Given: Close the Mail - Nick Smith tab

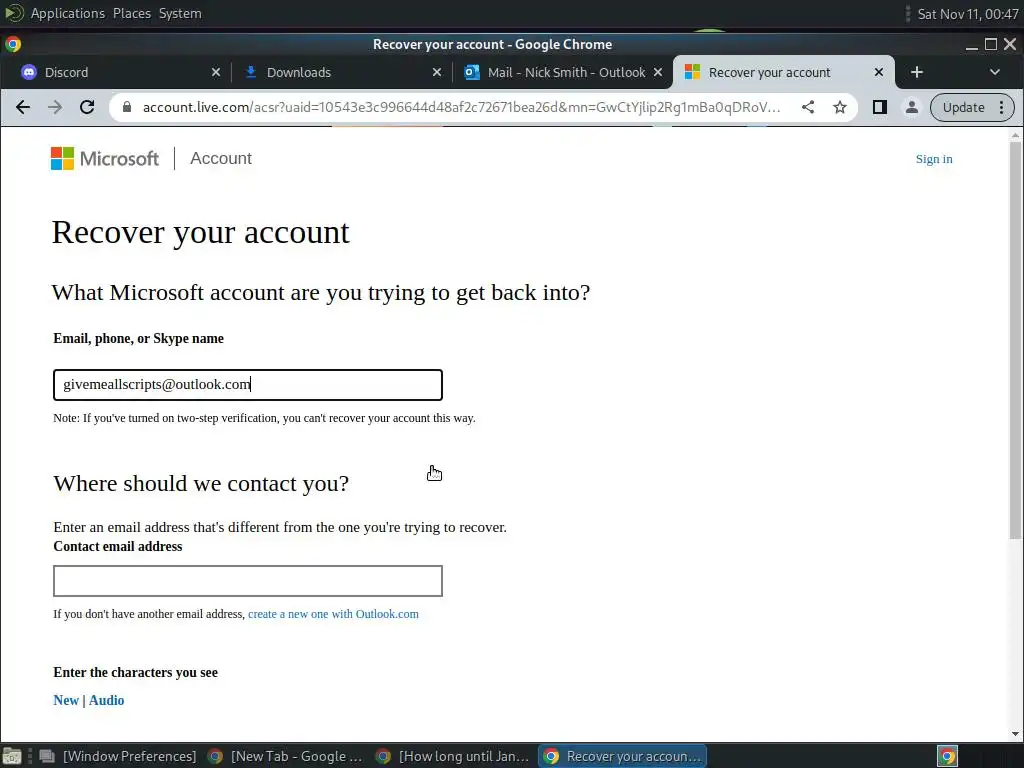Looking at the screenshot, I should 658,72.
